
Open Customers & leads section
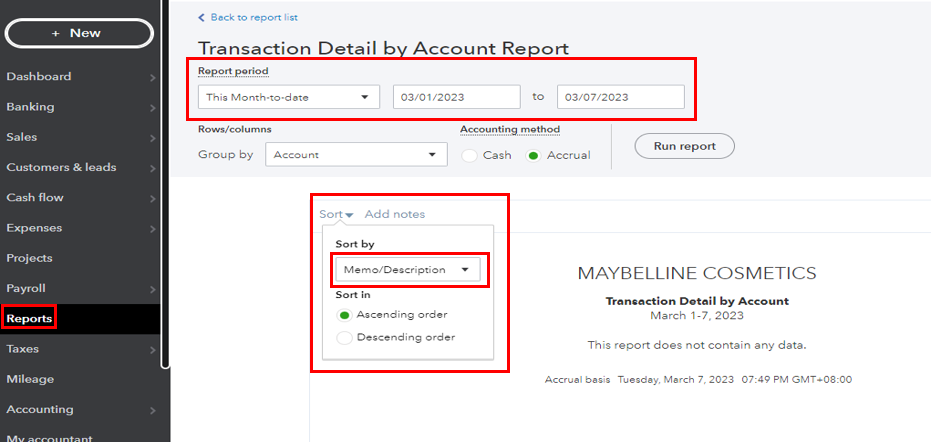[x=61, y=168]
